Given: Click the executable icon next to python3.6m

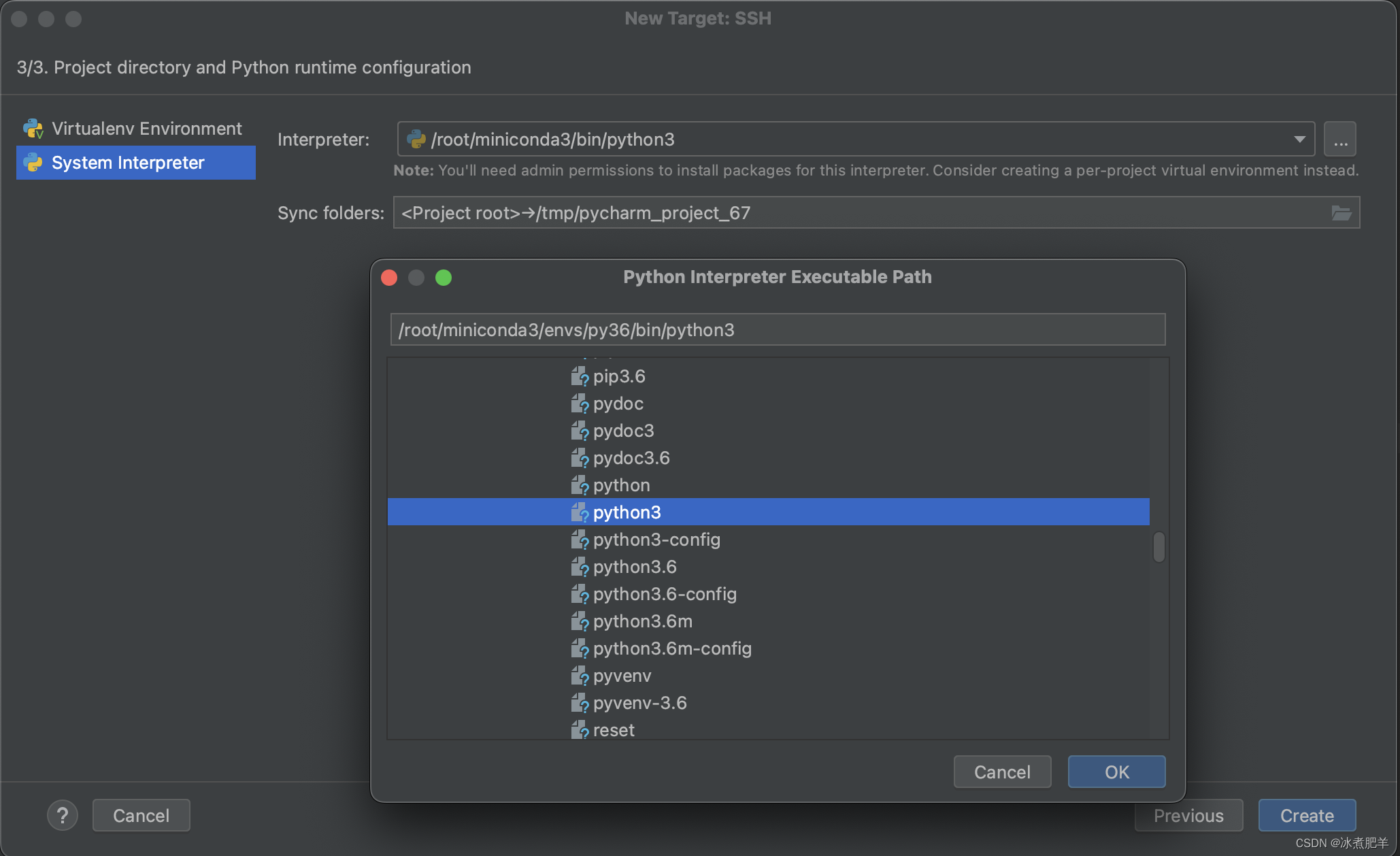Looking at the screenshot, I should (x=580, y=621).
